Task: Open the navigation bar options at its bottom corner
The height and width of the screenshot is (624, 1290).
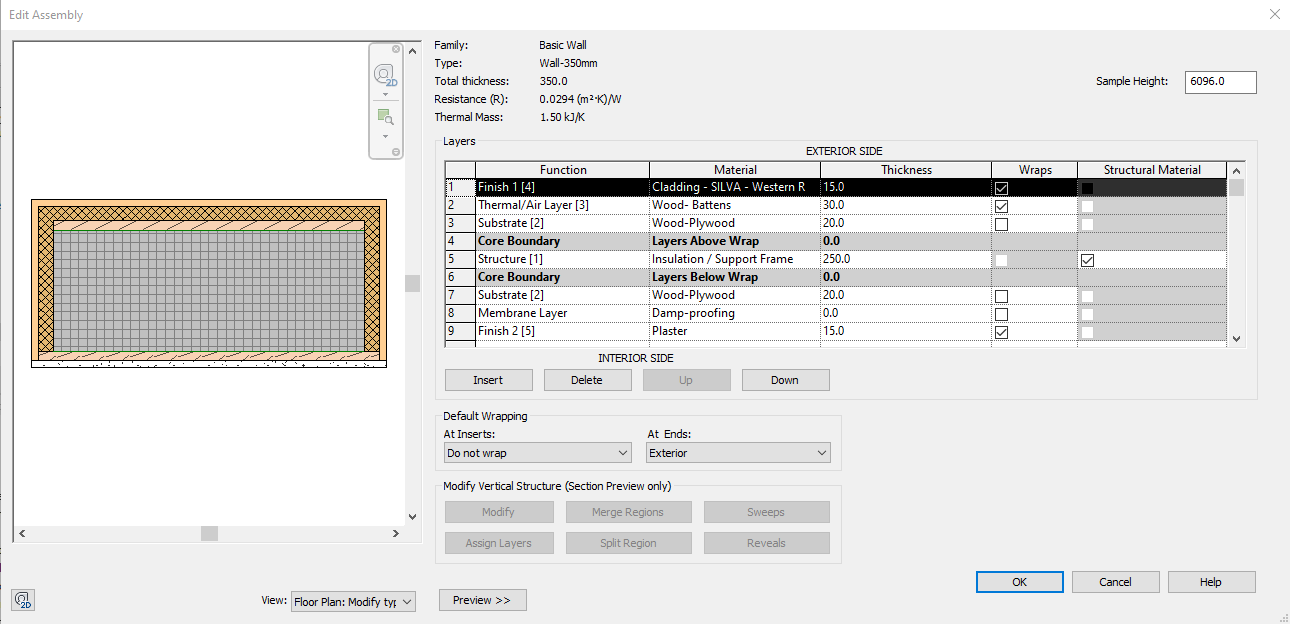Action: [396, 152]
